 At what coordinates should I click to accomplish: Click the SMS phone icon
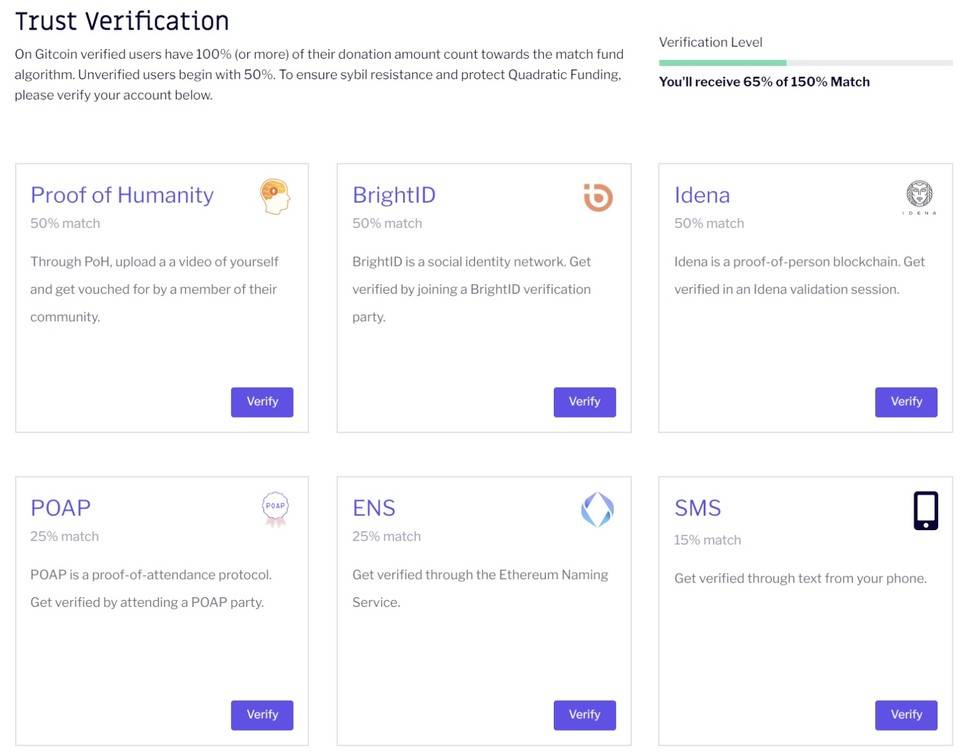[x=926, y=511]
